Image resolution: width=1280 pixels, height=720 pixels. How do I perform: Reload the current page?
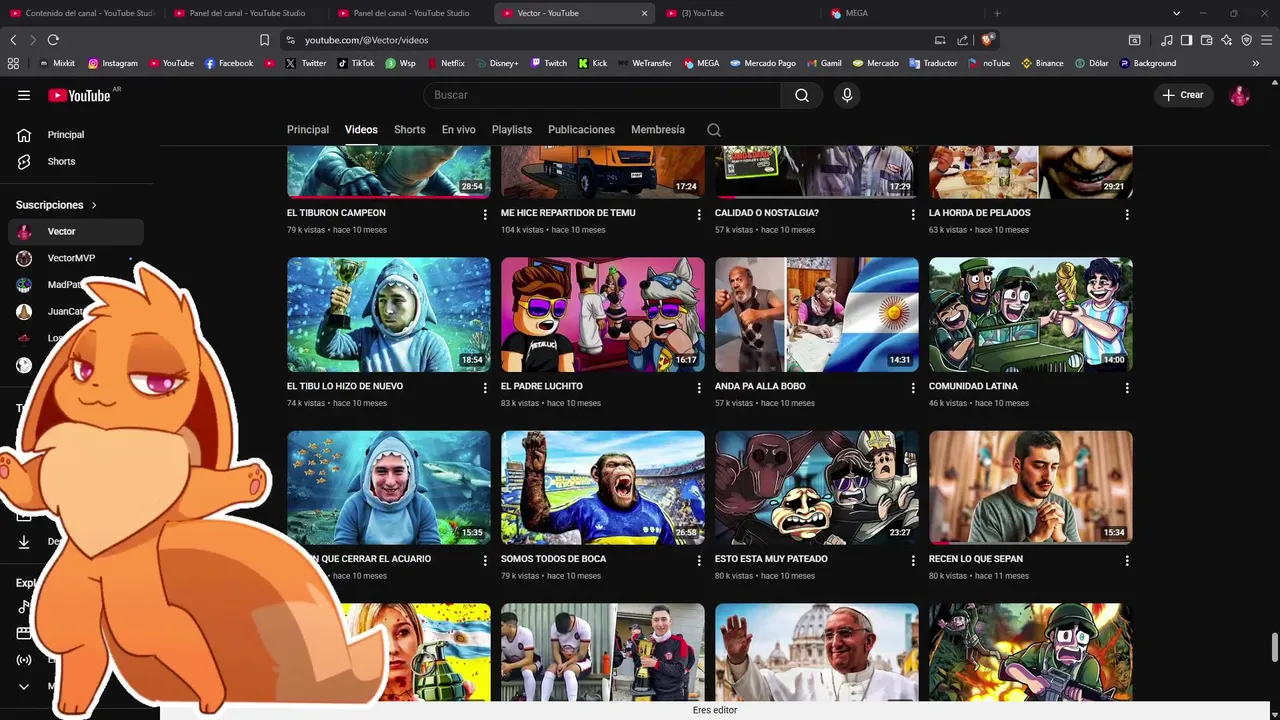click(53, 40)
